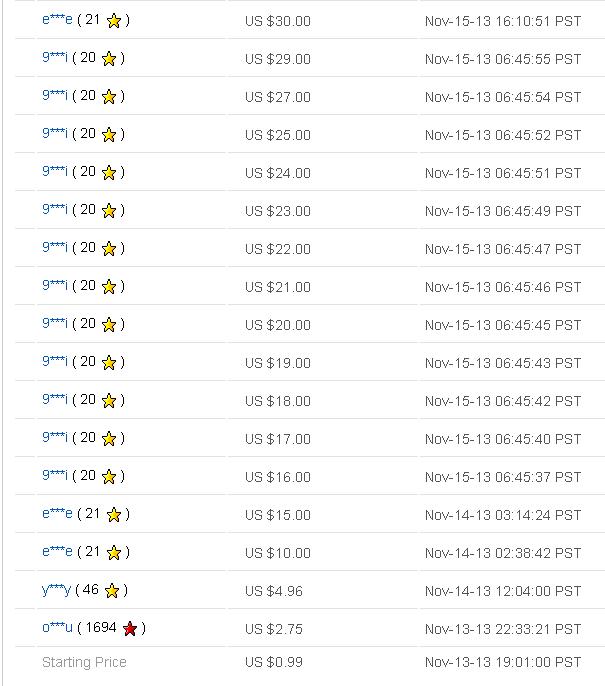Select the US $0.99 starting price amount
605x686 pixels.
(x=274, y=662)
